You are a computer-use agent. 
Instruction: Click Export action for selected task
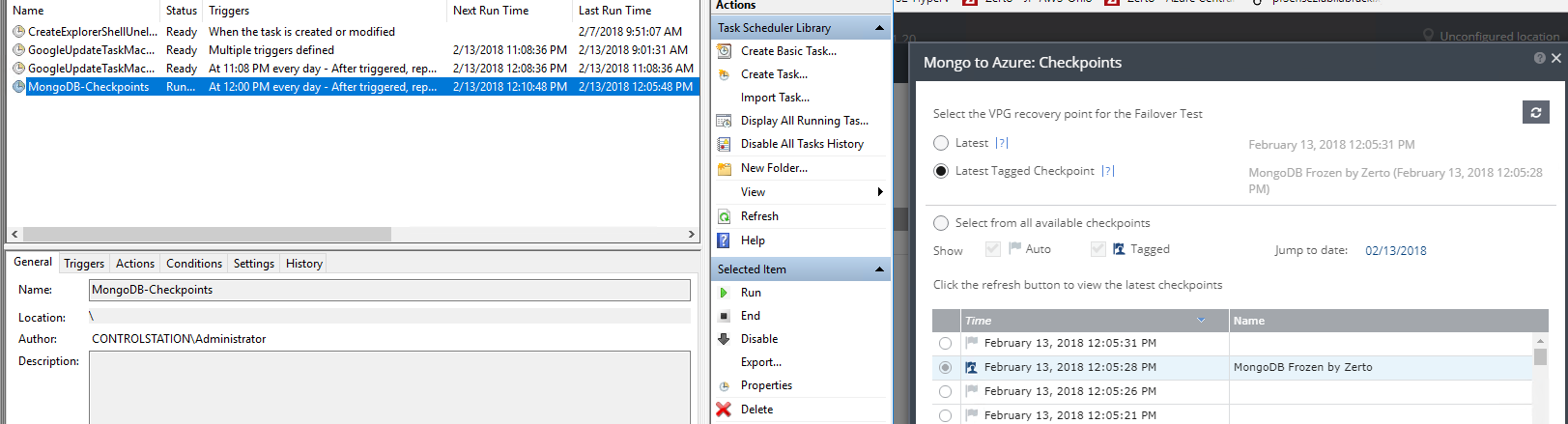click(x=761, y=362)
